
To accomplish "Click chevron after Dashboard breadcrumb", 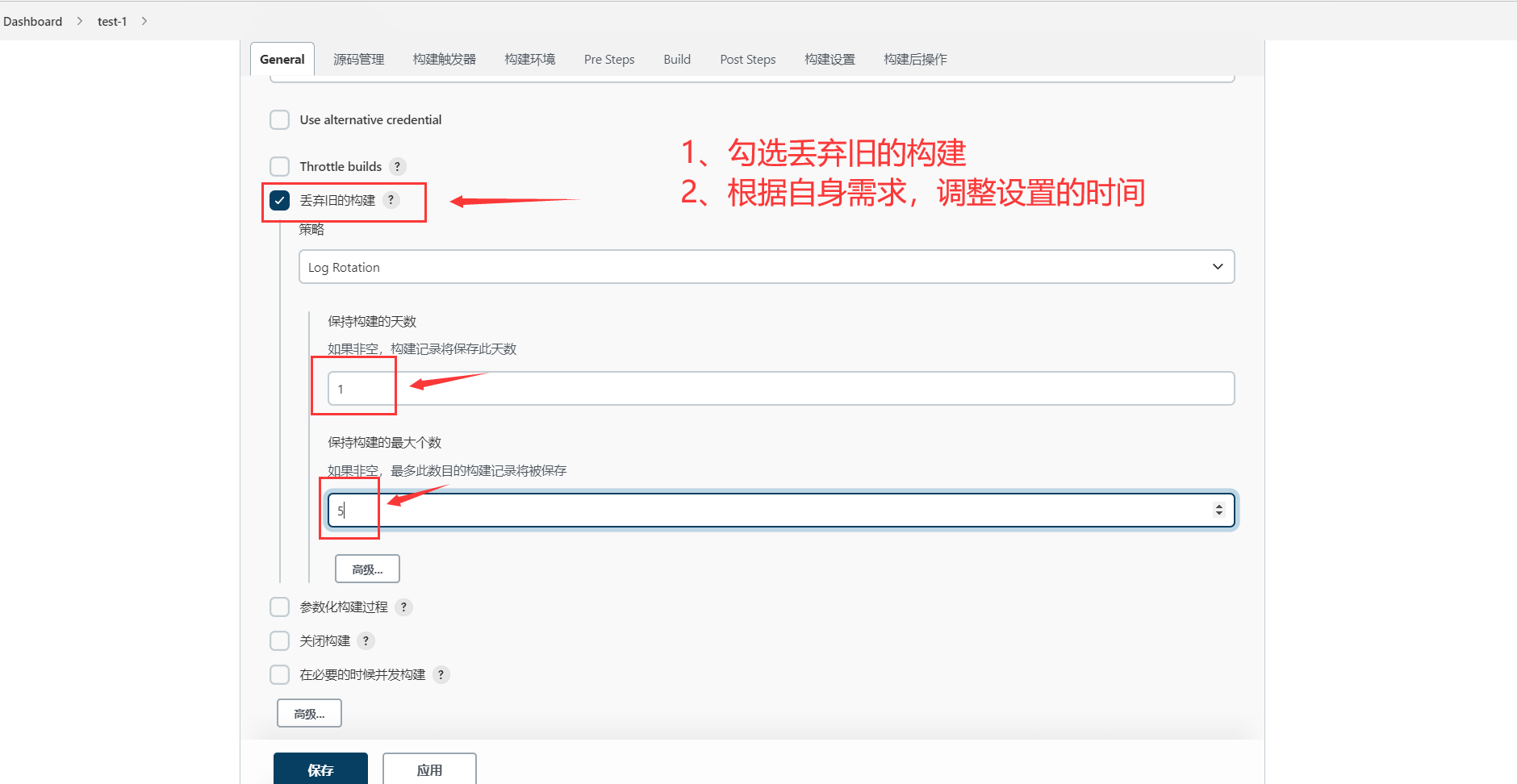I will click(79, 21).
